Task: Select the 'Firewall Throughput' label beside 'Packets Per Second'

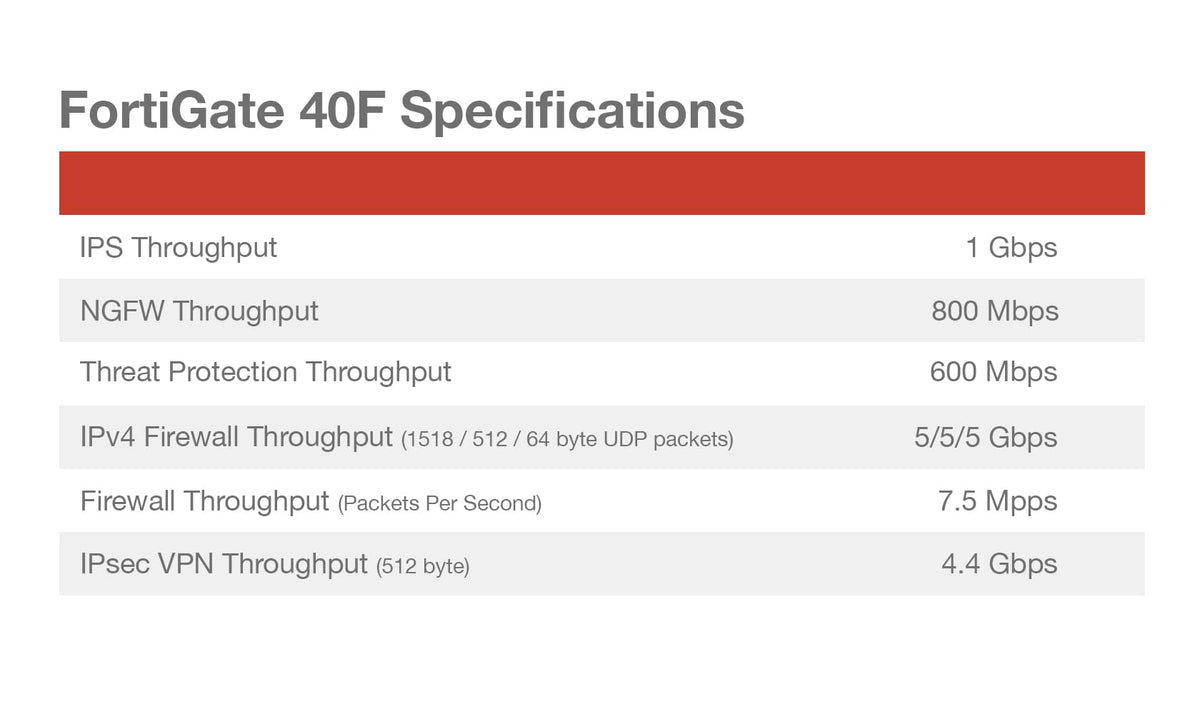Action: coord(204,501)
